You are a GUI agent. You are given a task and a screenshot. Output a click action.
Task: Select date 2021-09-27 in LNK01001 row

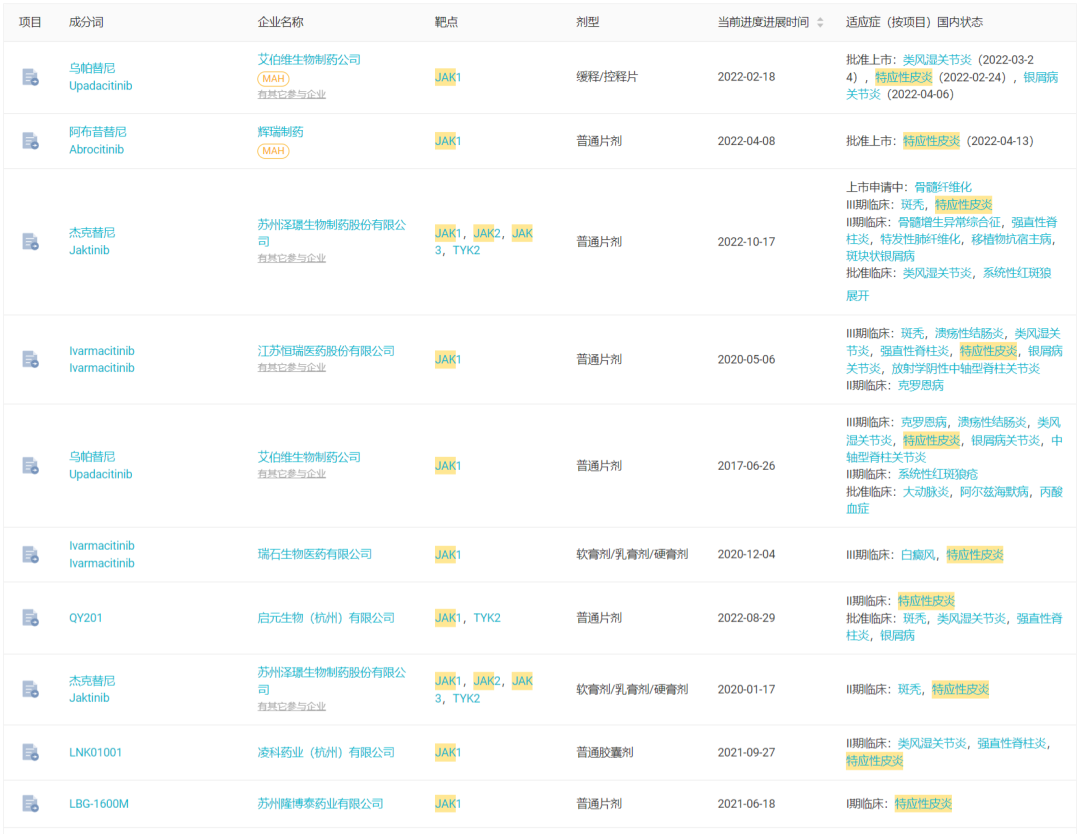[746, 752]
